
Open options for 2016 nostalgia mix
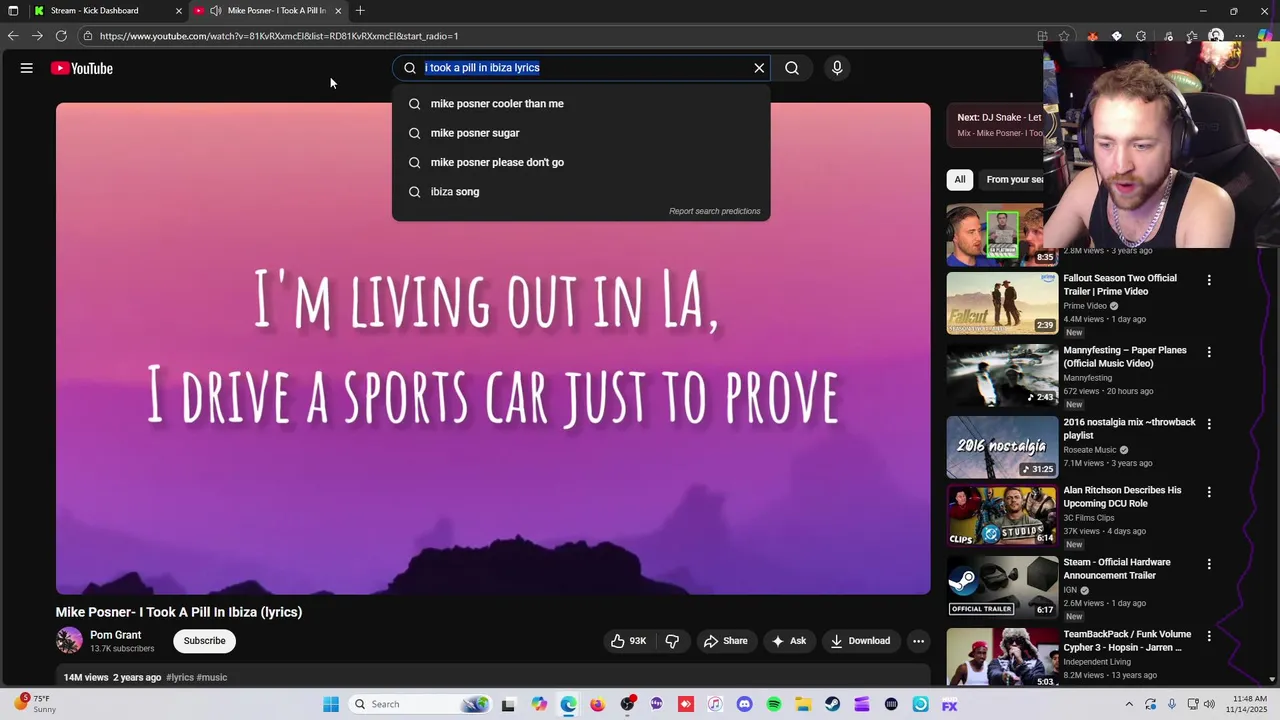[1209, 424]
